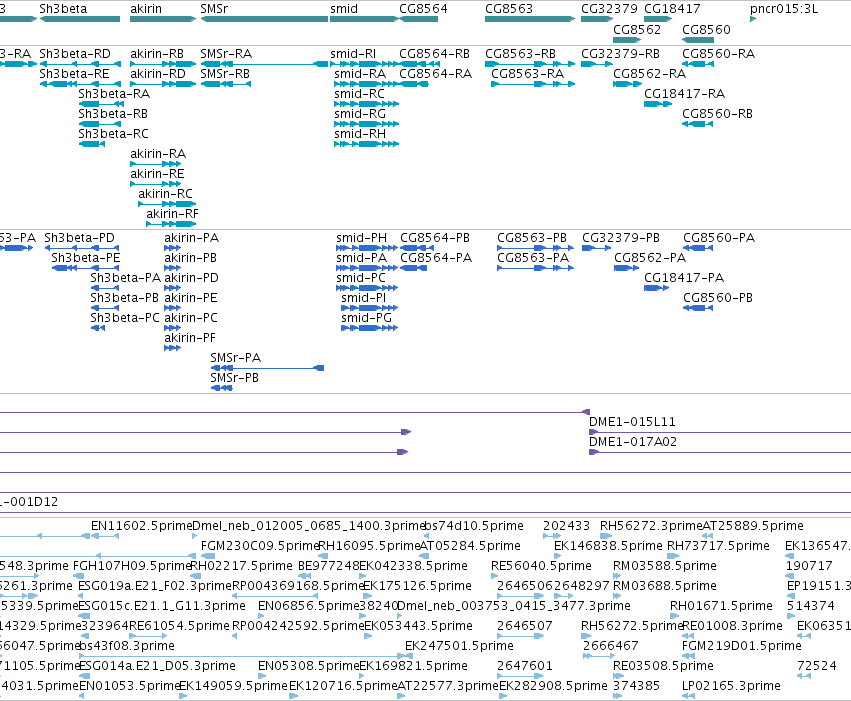Select the akirin gene bar in top track
The height and width of the screenshot is (701, 851).
pyautogui.click(x=163, y=19)
